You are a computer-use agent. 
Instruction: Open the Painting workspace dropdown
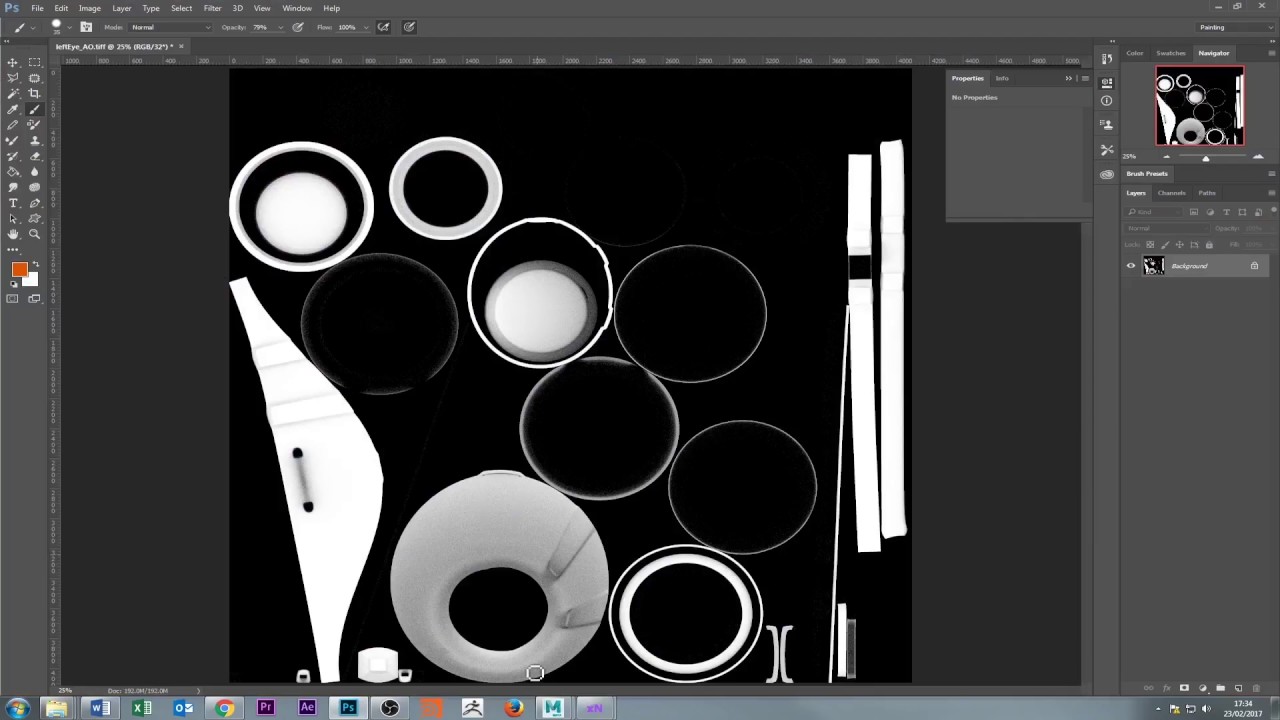(x=1234, y=27)
